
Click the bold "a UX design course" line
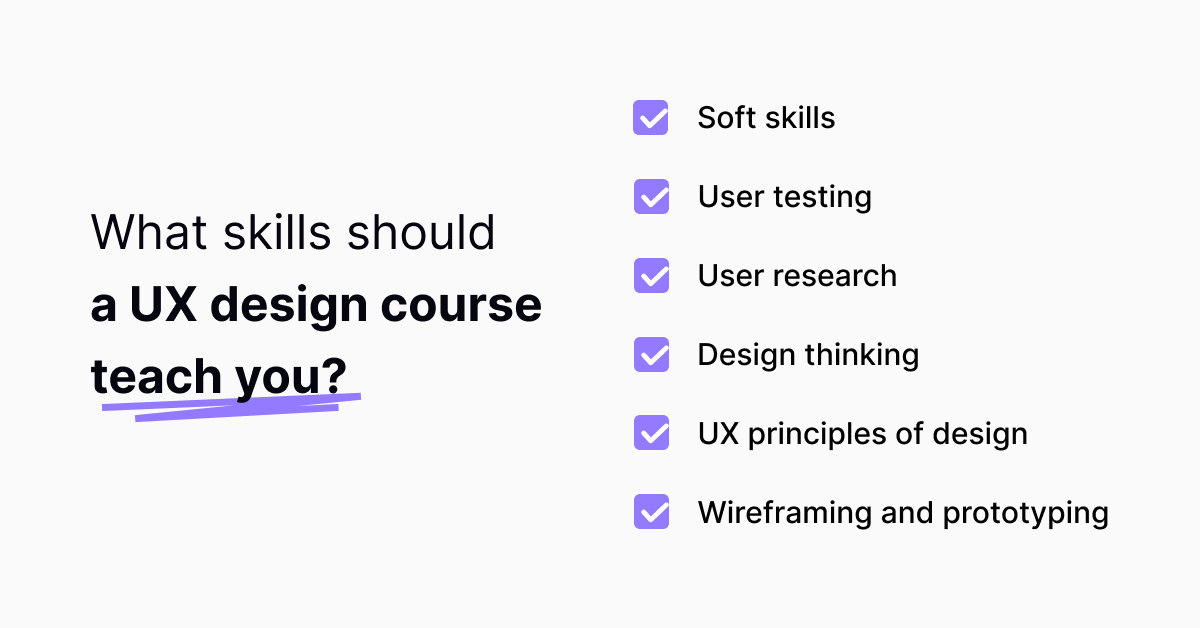coord(316,305)
